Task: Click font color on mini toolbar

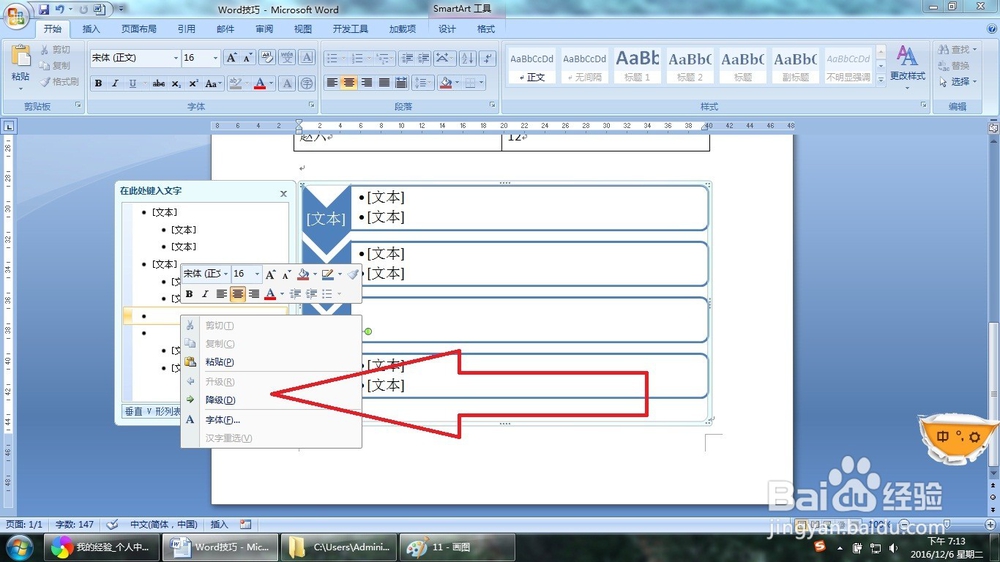Action: pyautogui.click(x=270, y=294)
